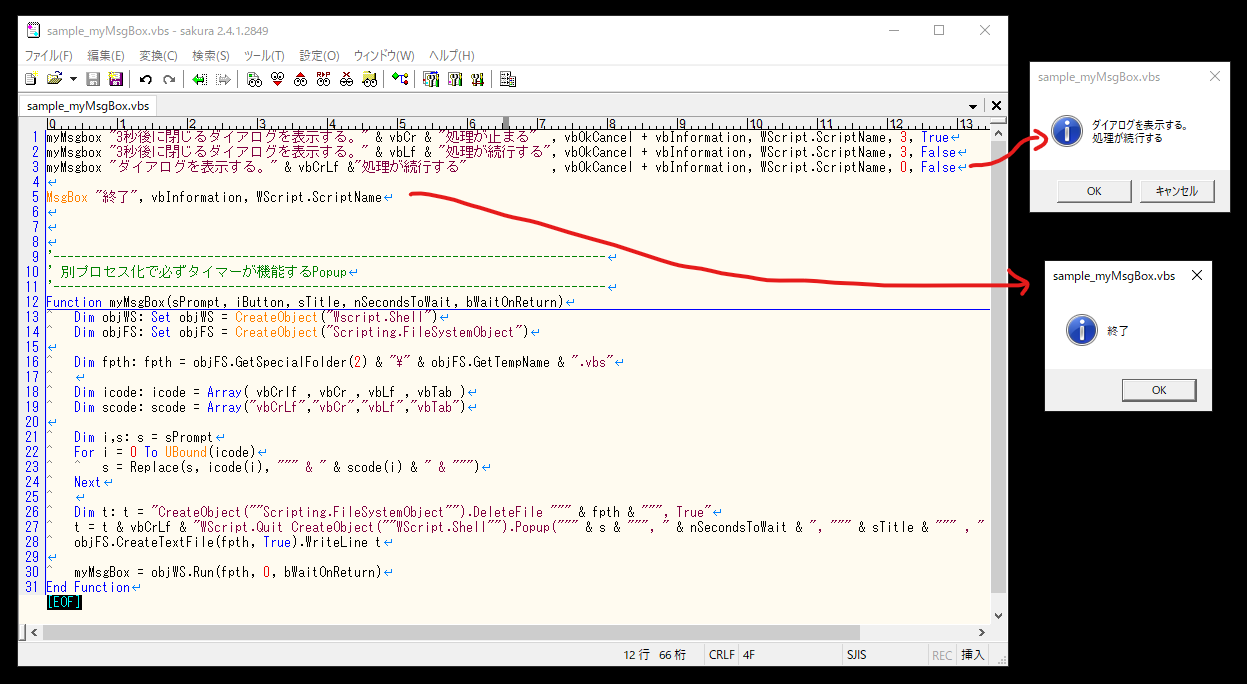
Task: Open the recent files dropdown arrow
Action: (x=72, y=78)
